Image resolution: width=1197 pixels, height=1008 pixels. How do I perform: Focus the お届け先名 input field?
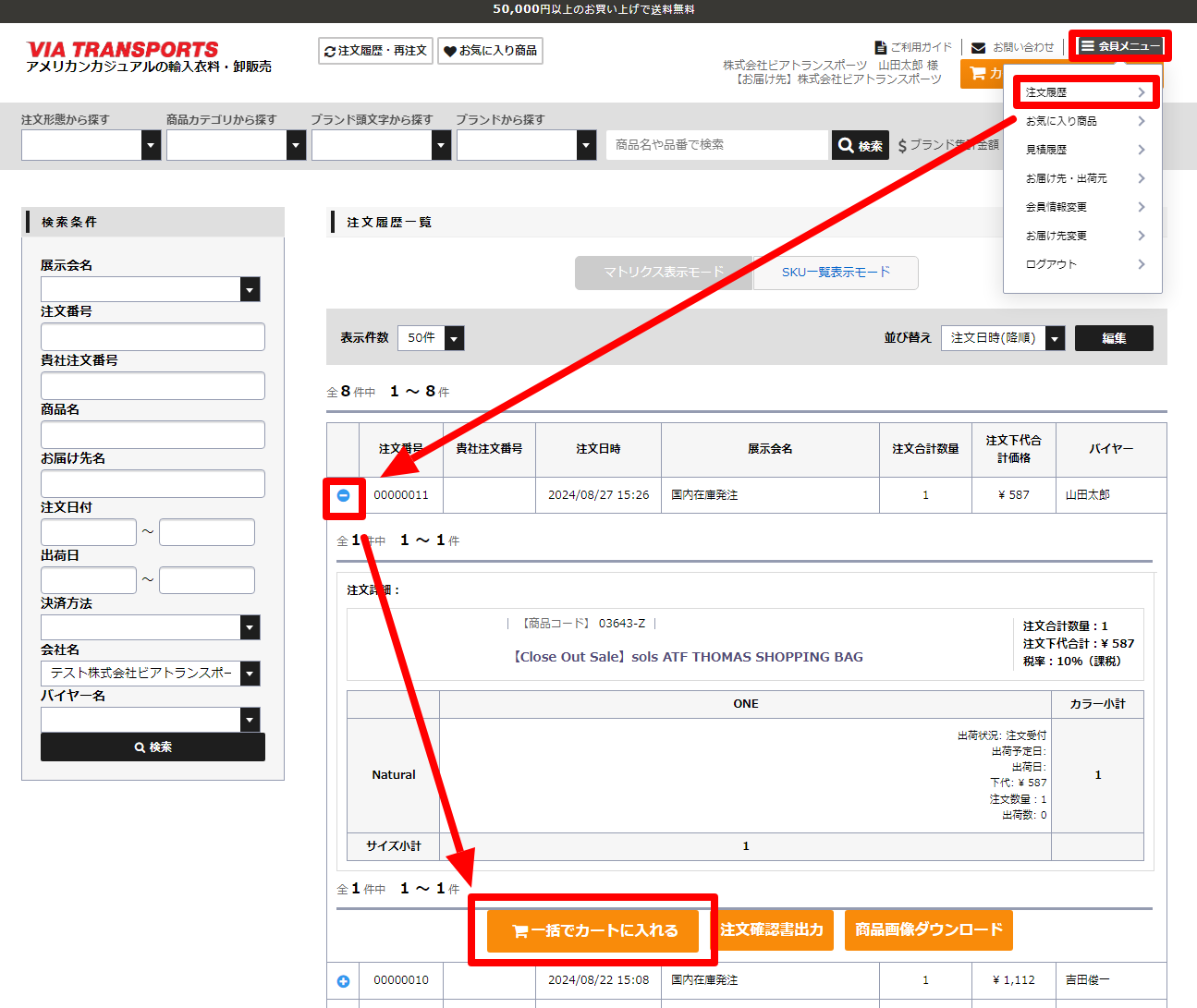point(153,483)
